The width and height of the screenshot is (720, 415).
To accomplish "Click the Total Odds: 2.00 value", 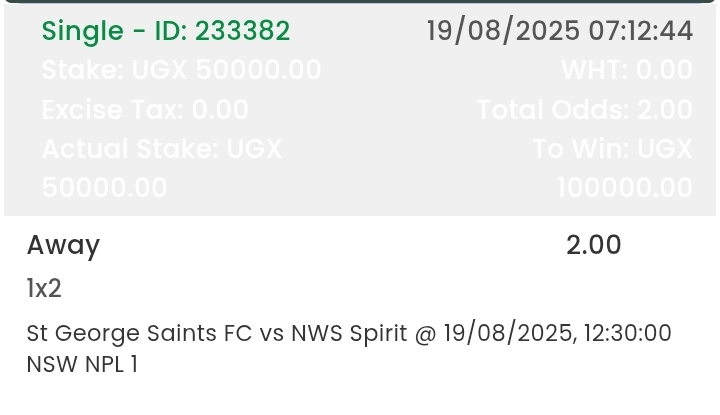I will point(584,109).
